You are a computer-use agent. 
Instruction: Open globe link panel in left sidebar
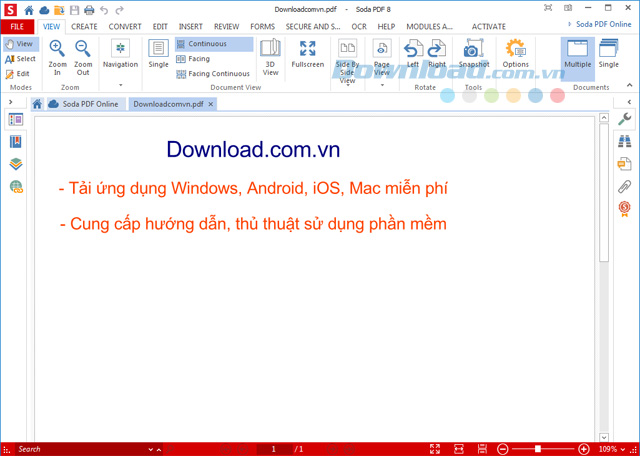point(16,187)
